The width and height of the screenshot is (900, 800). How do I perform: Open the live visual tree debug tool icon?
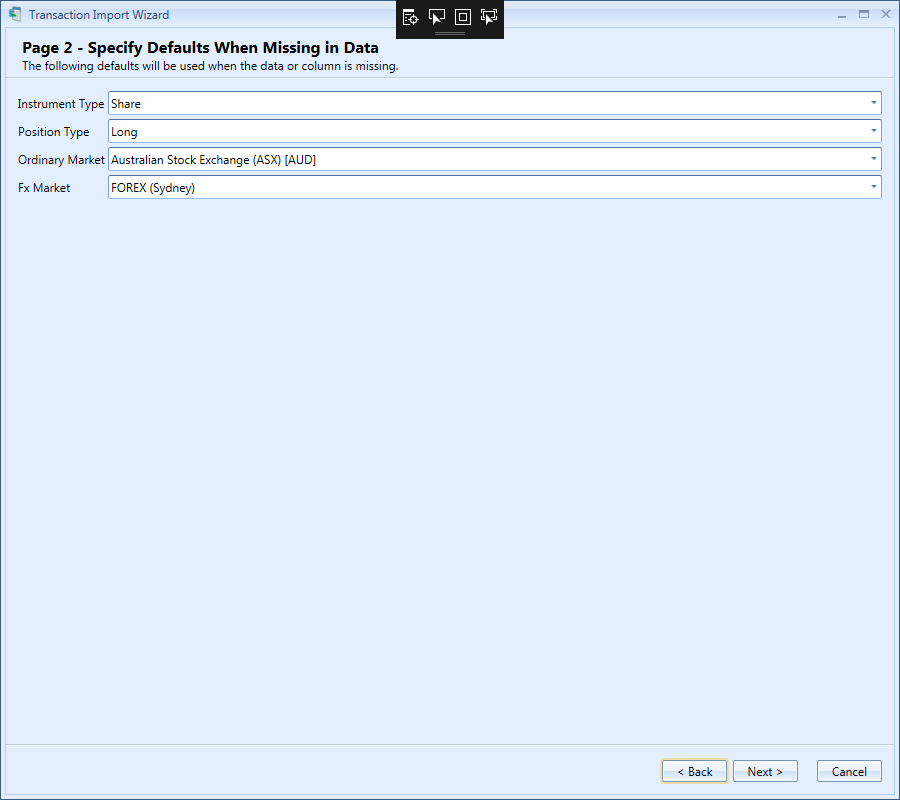(x=410, y=17)
